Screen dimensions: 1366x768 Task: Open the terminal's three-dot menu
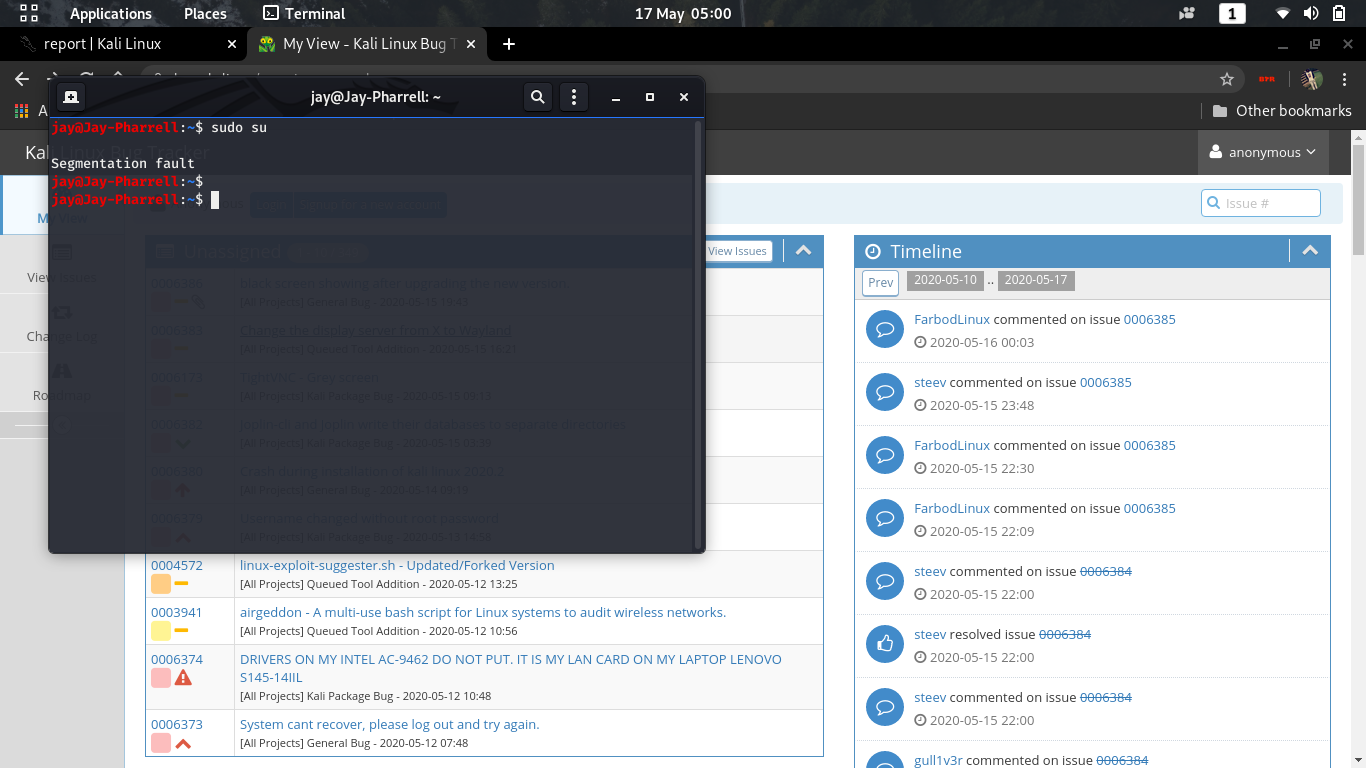tap(574, 97)
